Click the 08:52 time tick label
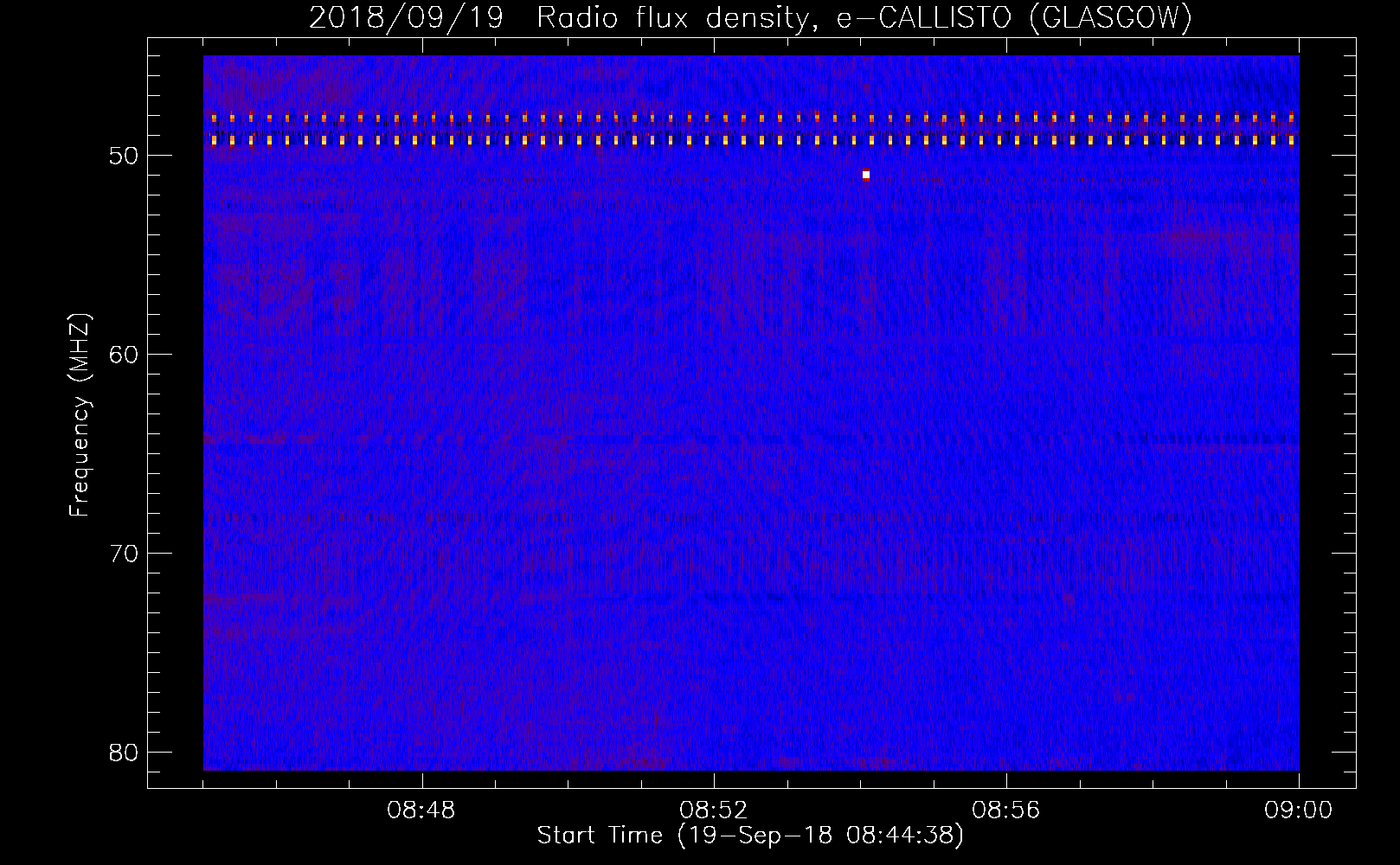The image size is (1400, 865). click(x=714, y=811)
